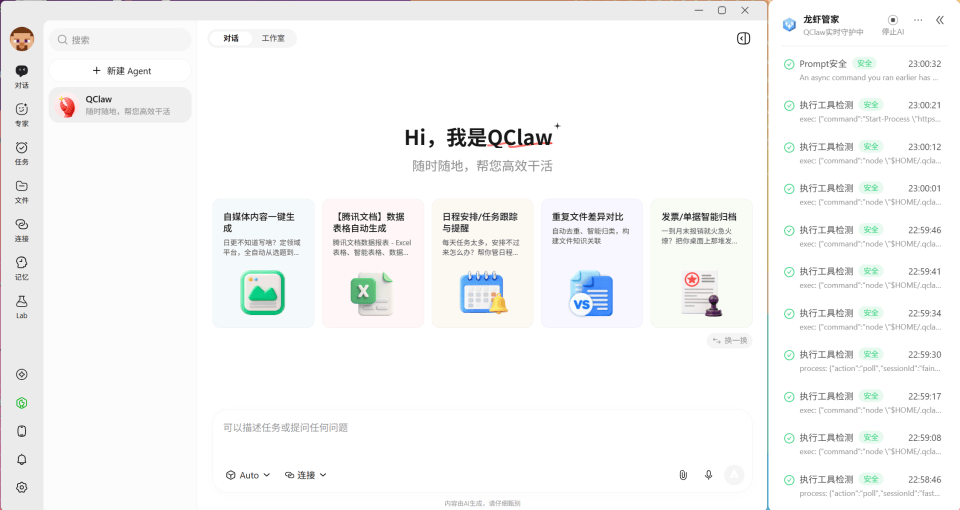The height and width of the screenshot is (510, 960).
Task: Click the green check icon beside Prompt安全
Action: 789,64
